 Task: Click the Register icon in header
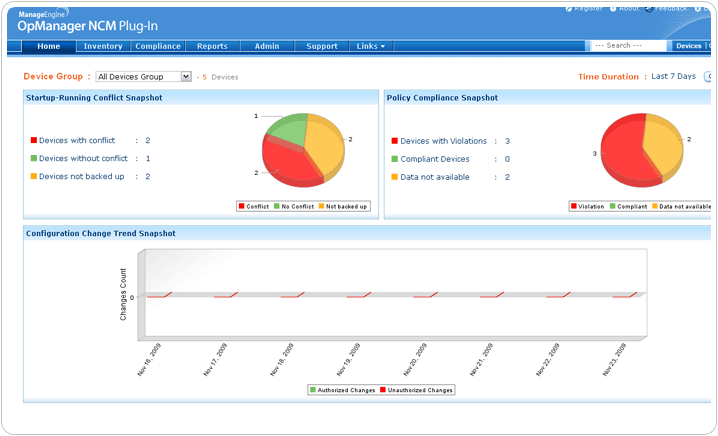coord(569,8)
